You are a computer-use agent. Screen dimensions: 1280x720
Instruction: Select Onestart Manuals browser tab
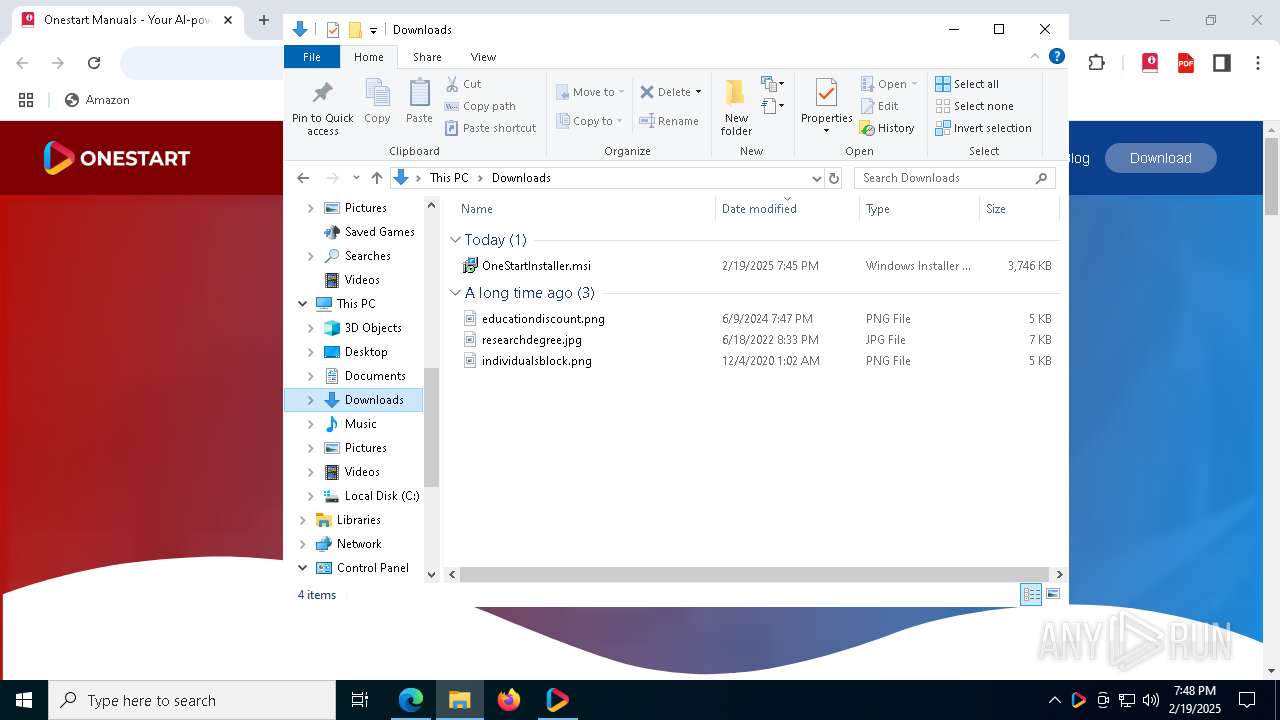128,20
